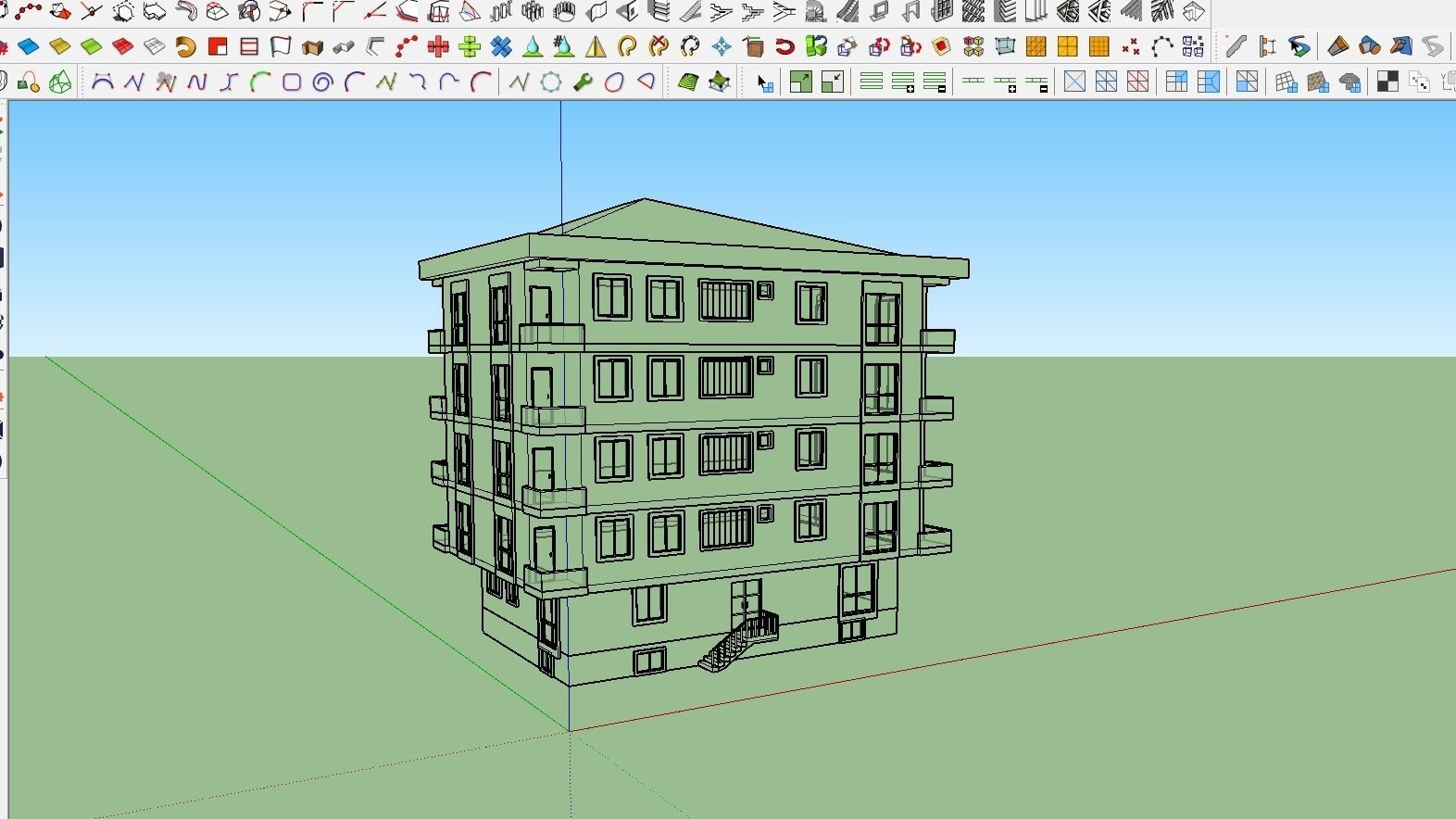The height and width of the screenshot is (819, 1456).
Task: Select the blue four-way arrows icon
Action: pos(722,46)
